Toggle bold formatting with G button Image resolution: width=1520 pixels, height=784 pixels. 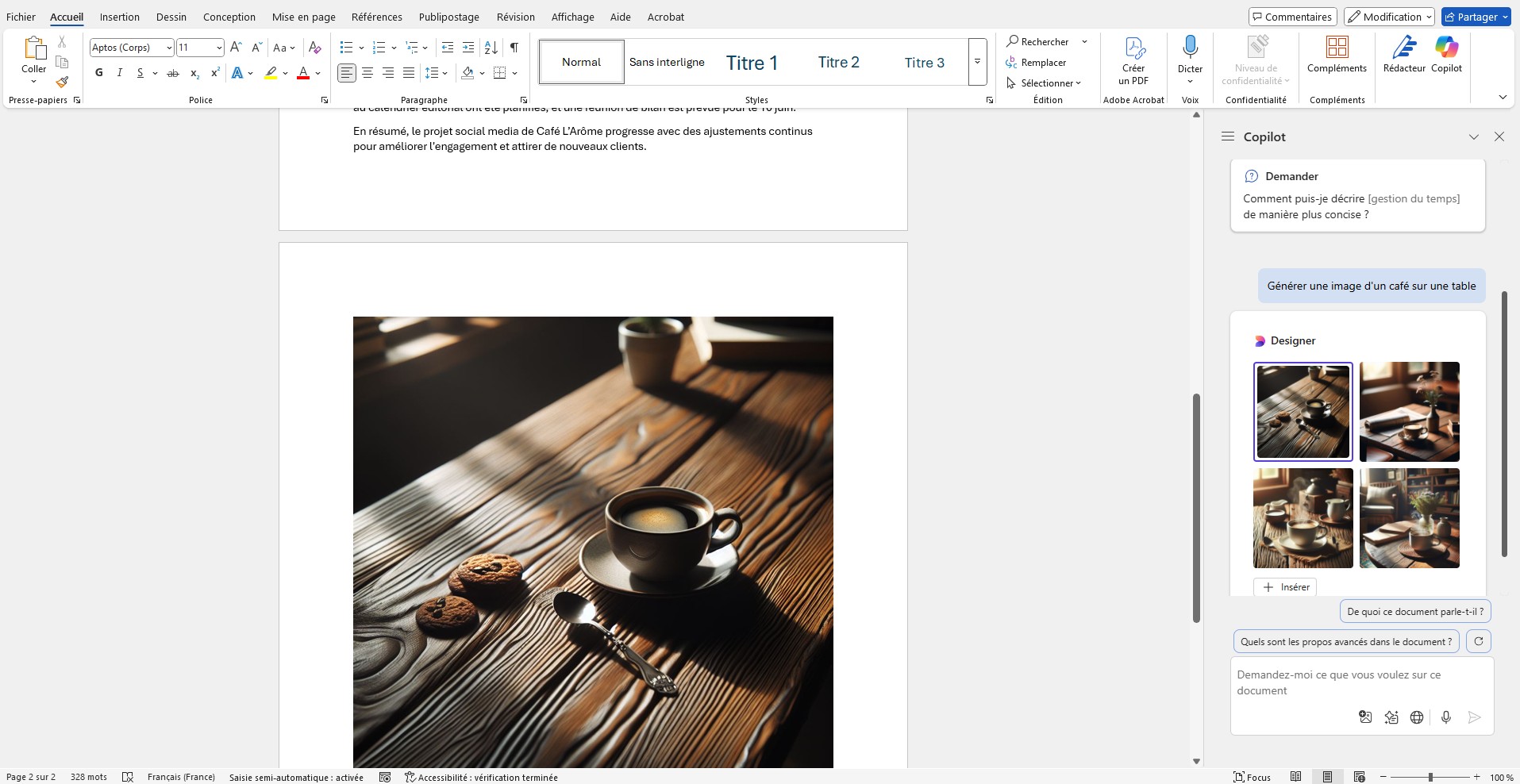pyautogui.click(x=99, y=73)
